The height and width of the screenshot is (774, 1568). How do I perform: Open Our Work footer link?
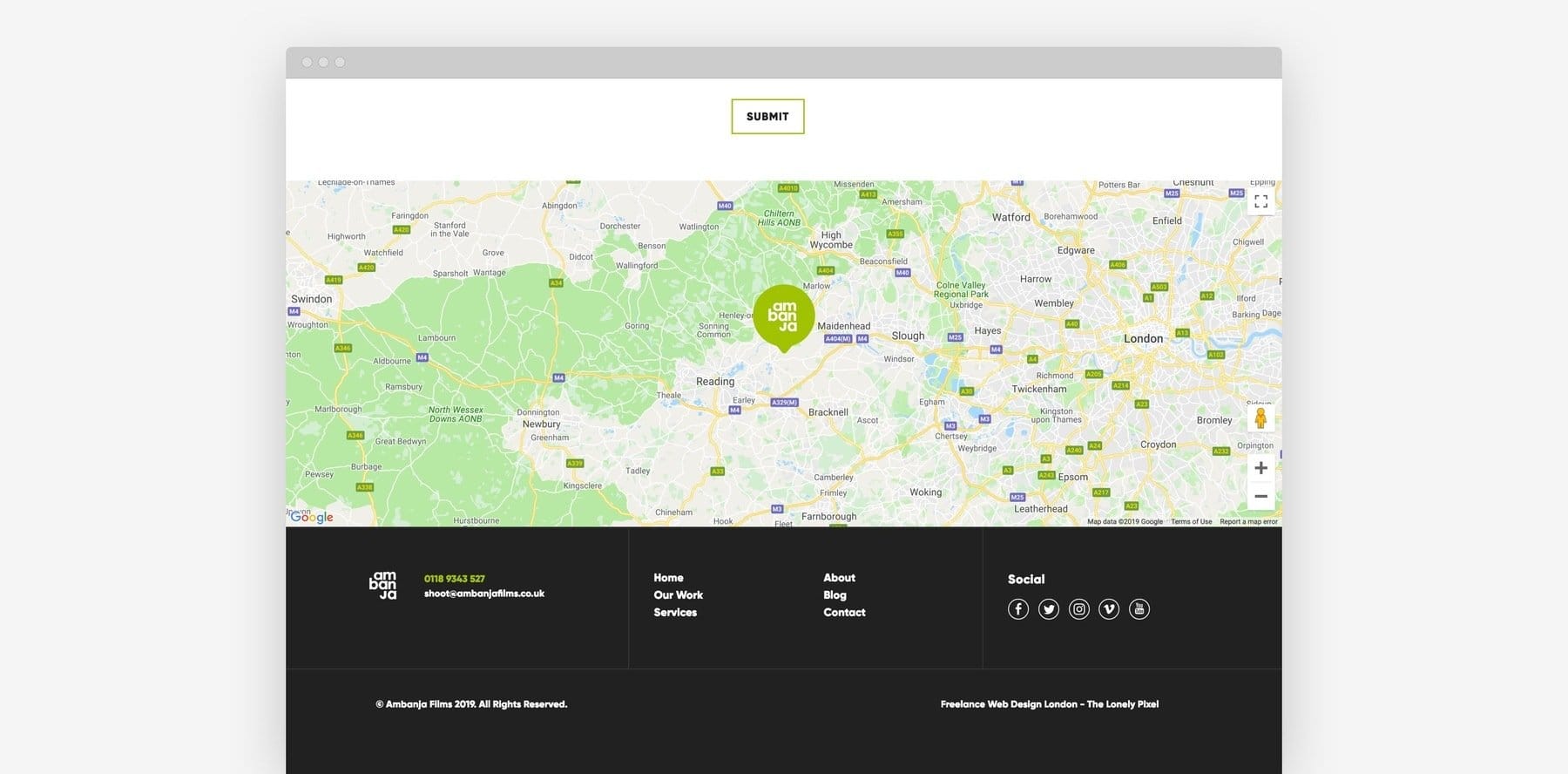tap(678, 595)
